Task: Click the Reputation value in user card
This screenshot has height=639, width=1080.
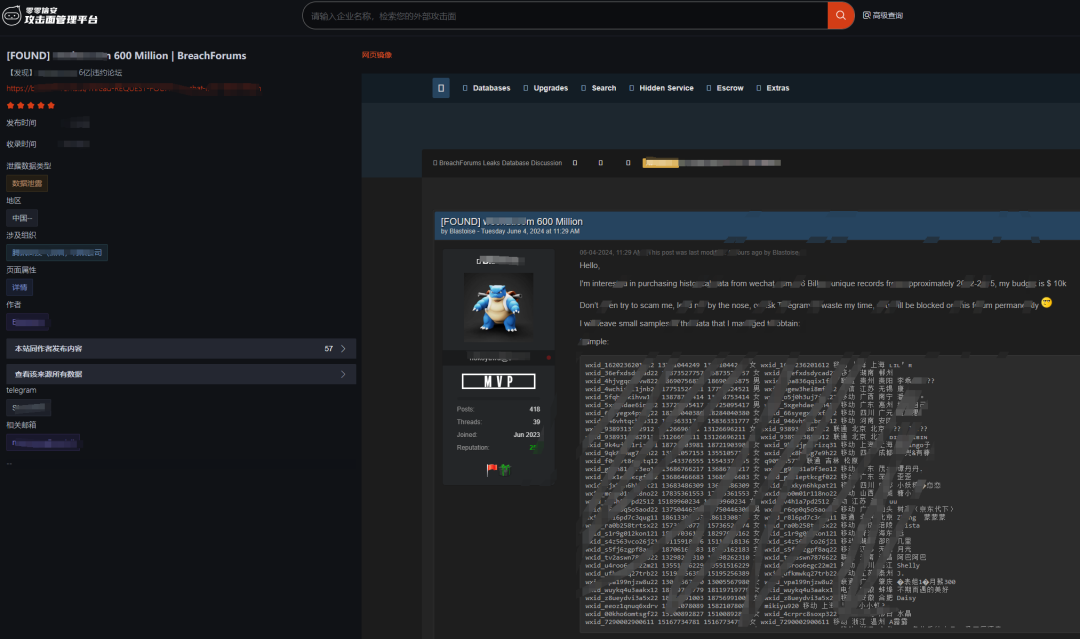Action: click(x=533, y=448)
